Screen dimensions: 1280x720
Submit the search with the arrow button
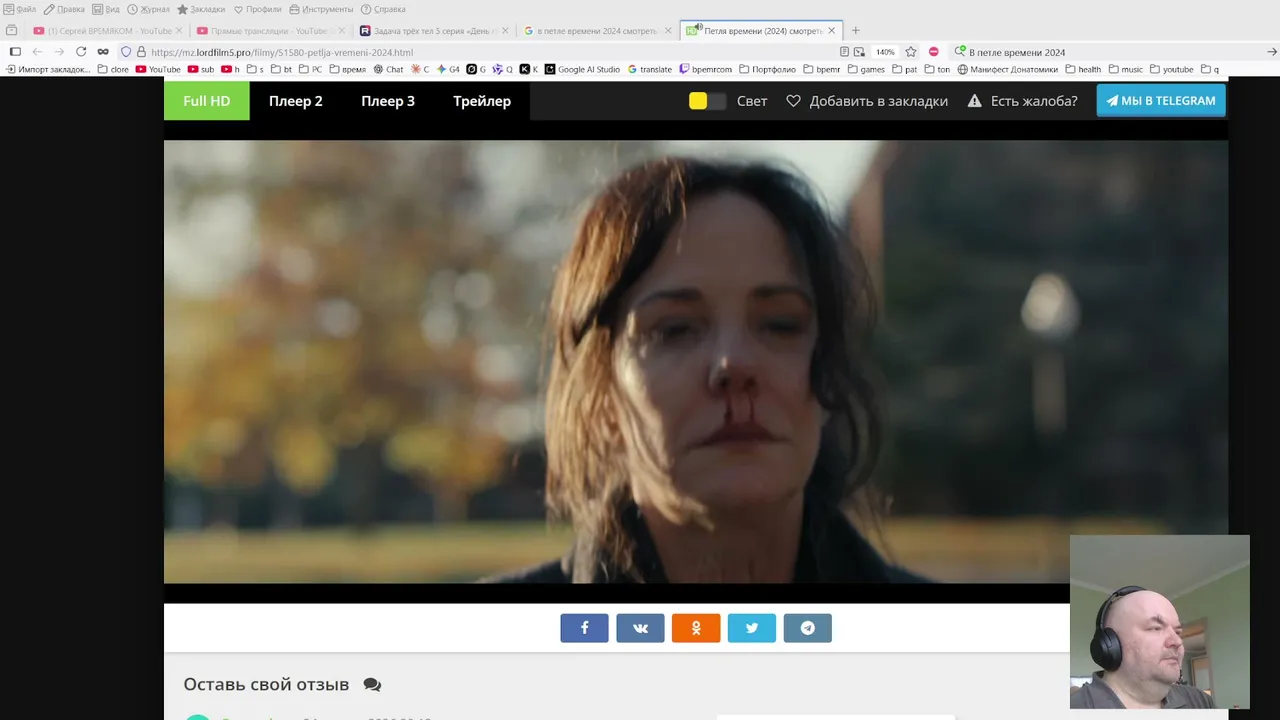pos(1272,52)
